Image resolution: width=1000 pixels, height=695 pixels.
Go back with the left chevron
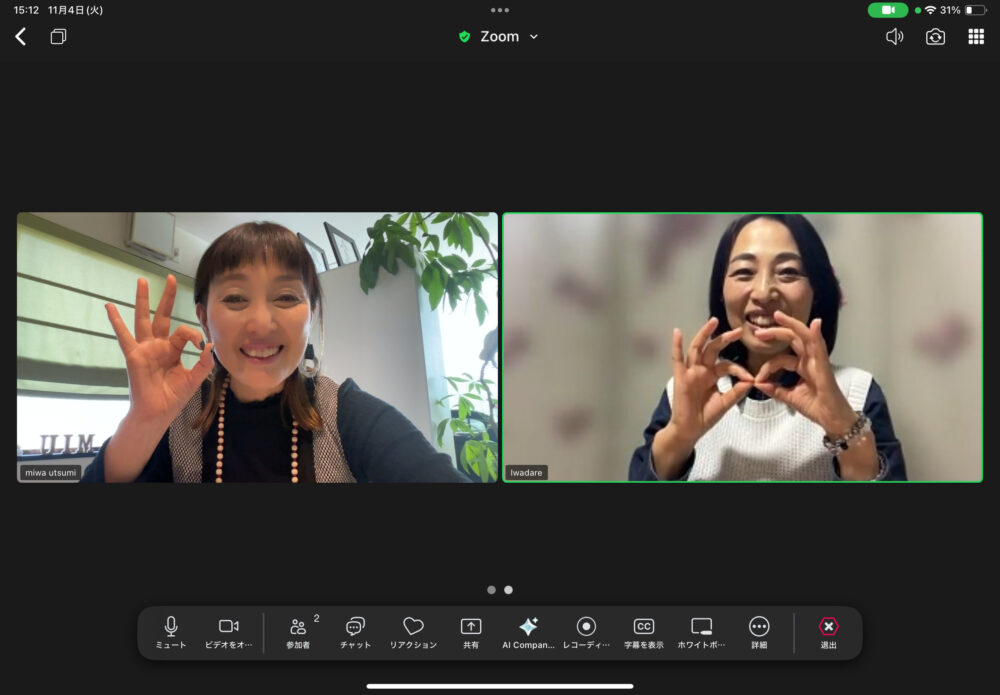(x=20, y=37)
